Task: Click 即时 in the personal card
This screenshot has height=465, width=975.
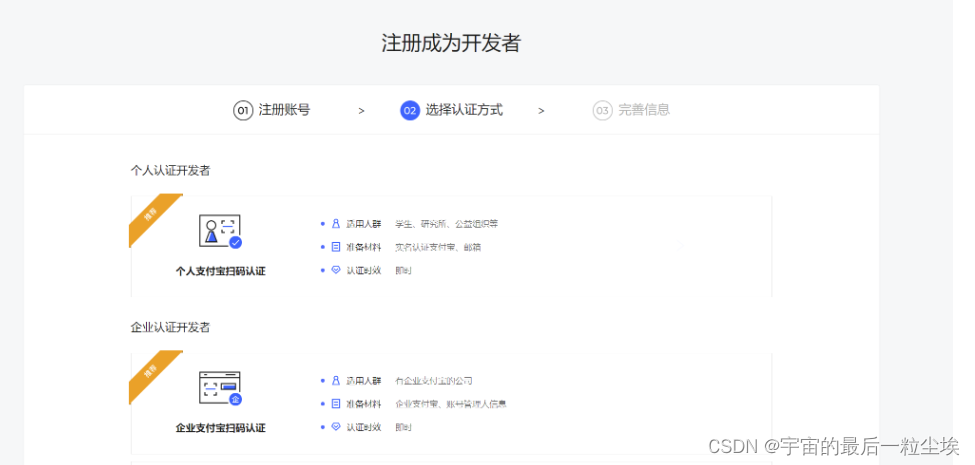Action: point(403,270)
